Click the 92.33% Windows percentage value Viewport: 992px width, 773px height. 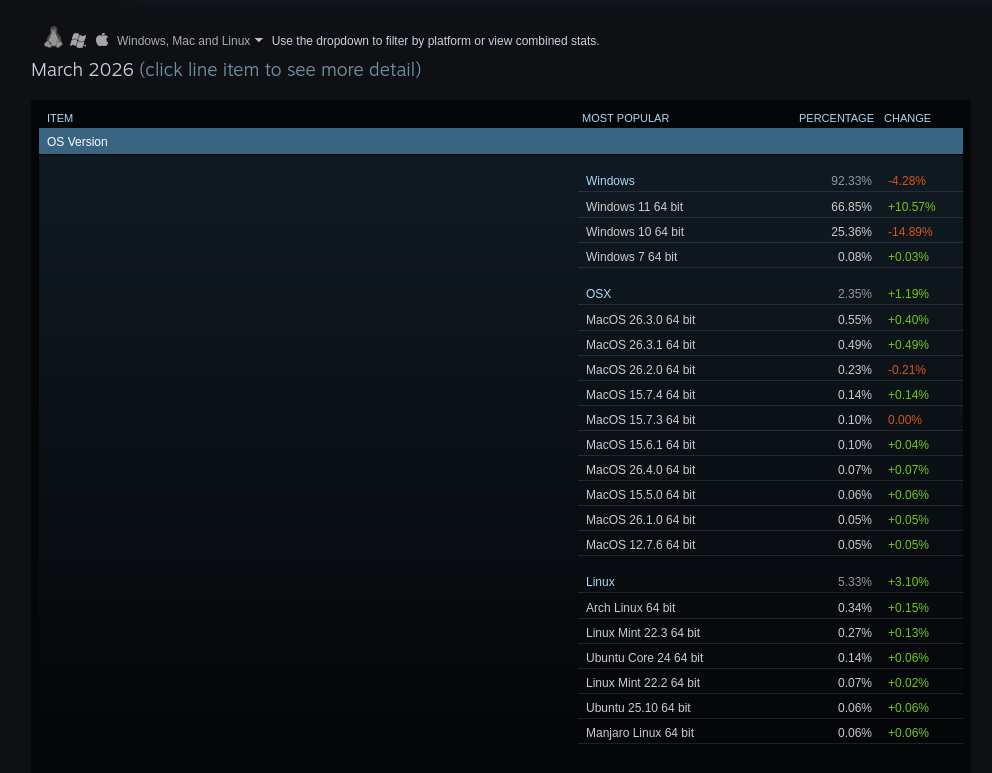tap(851, 181)
